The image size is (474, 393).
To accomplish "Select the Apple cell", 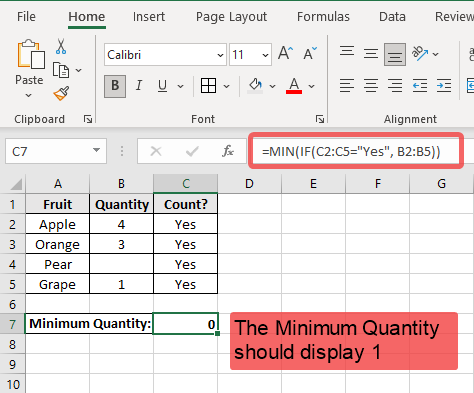I will 58,224.
